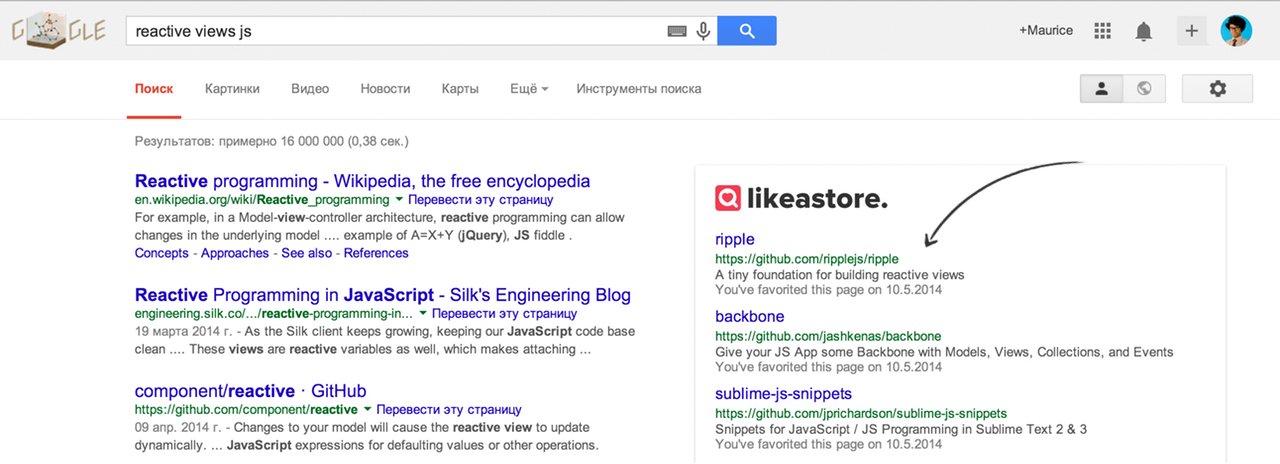Image resolution: width=1280 pixels, height=464 pixels.
Task: Open the ripple favorited link
Action: (735, 240)
